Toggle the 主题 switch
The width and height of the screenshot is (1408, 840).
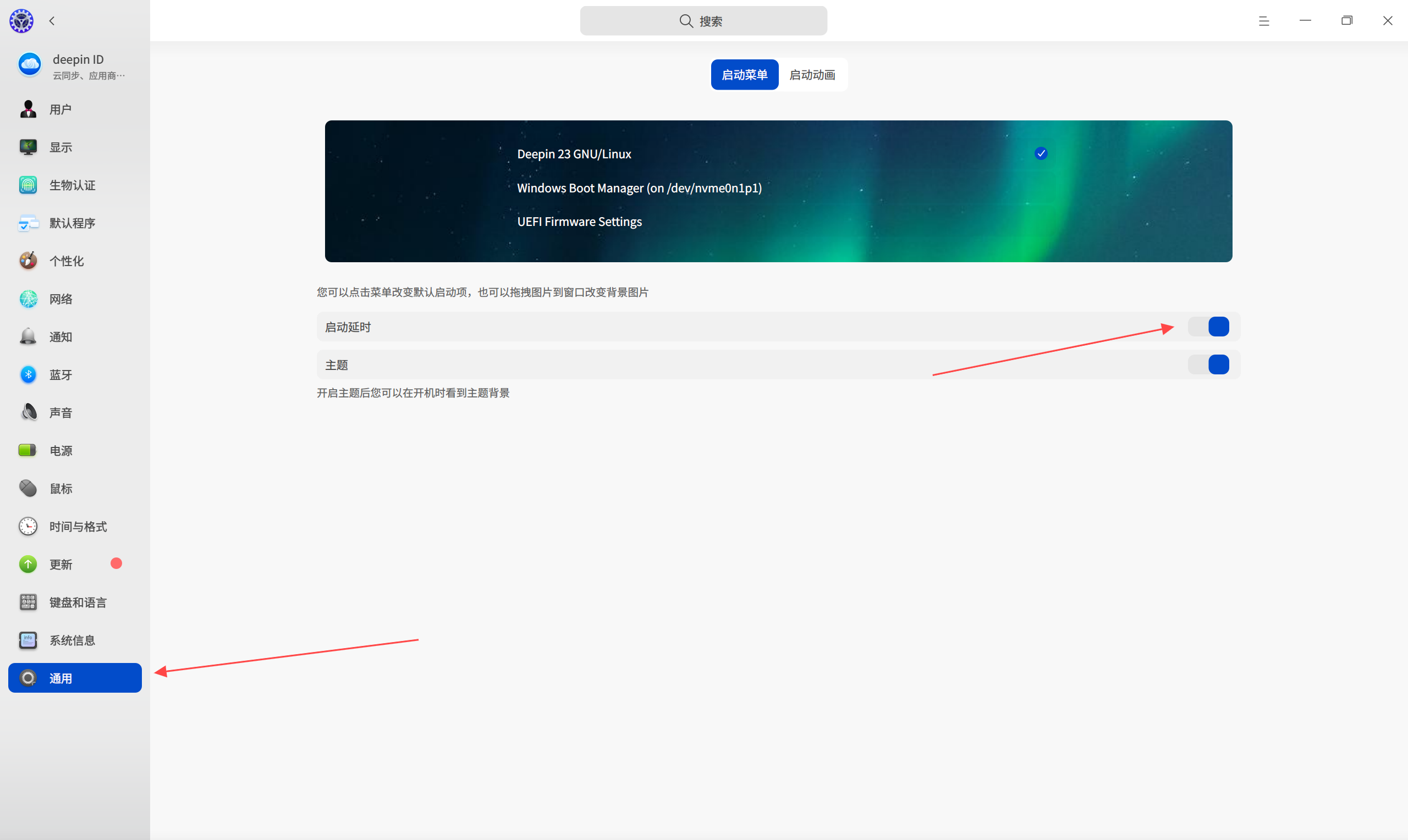pyautogui.click(x=1208, y=364)
